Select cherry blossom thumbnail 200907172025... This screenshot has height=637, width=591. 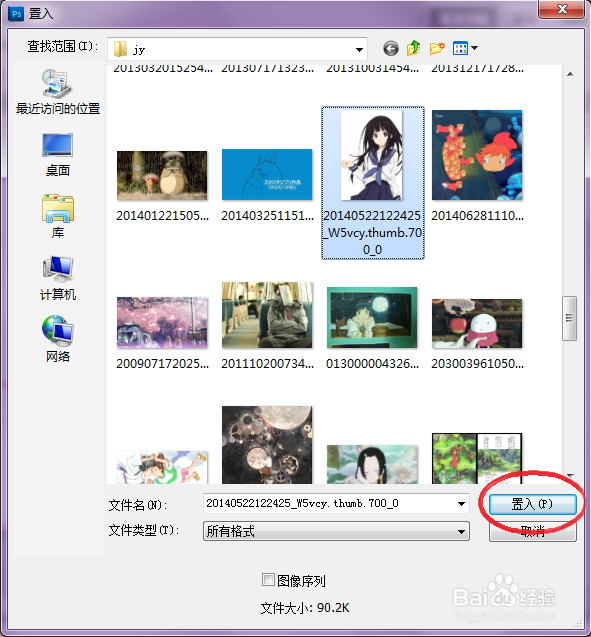162,323
